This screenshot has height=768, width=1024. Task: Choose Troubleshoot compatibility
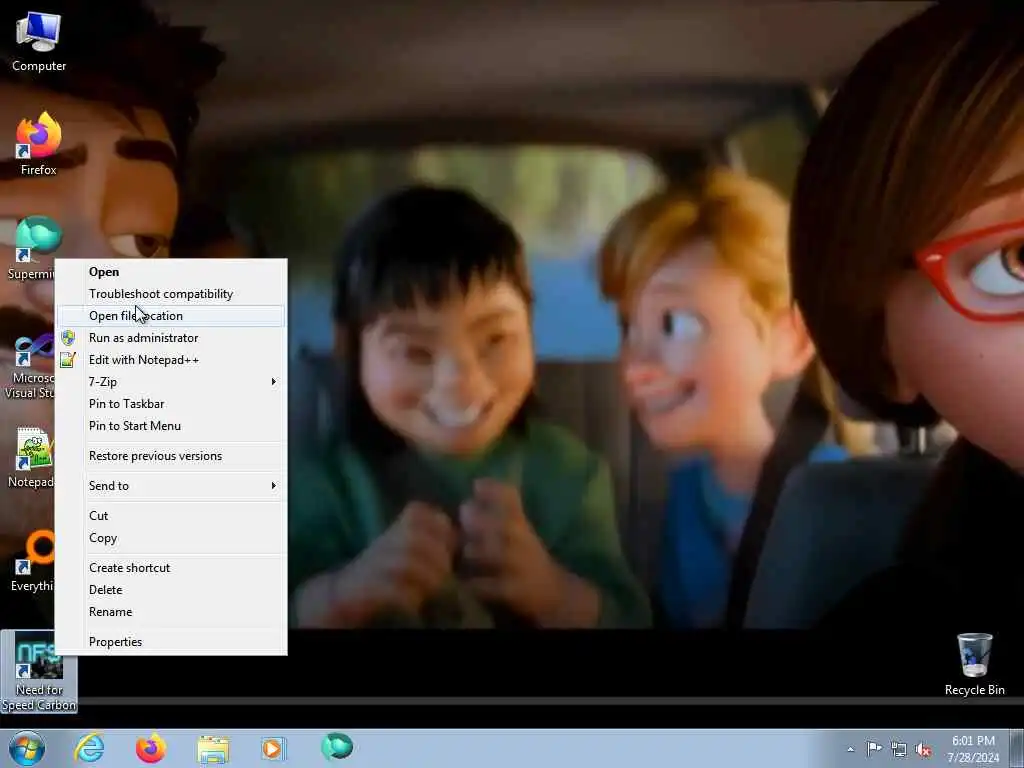coord(171,294)
